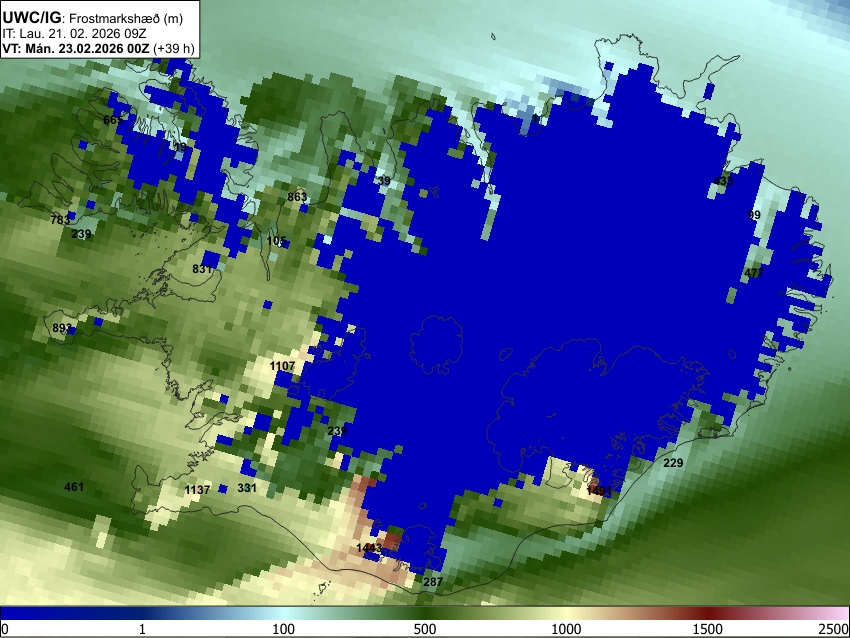
Task: Click the map value 331
Action: (x=247, y=488)
